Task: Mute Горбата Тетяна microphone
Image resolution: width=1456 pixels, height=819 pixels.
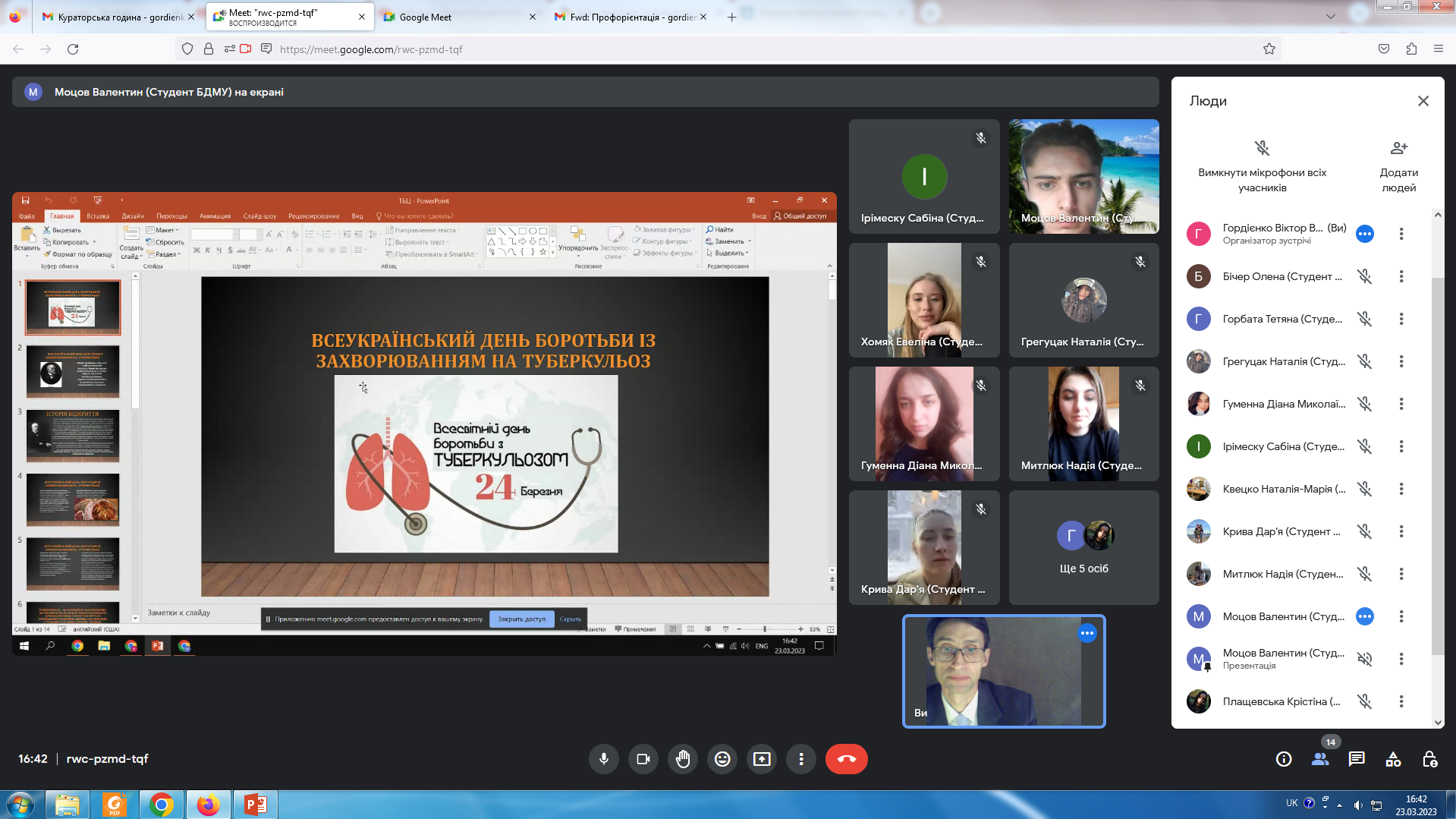Action: coord(1364,319)
